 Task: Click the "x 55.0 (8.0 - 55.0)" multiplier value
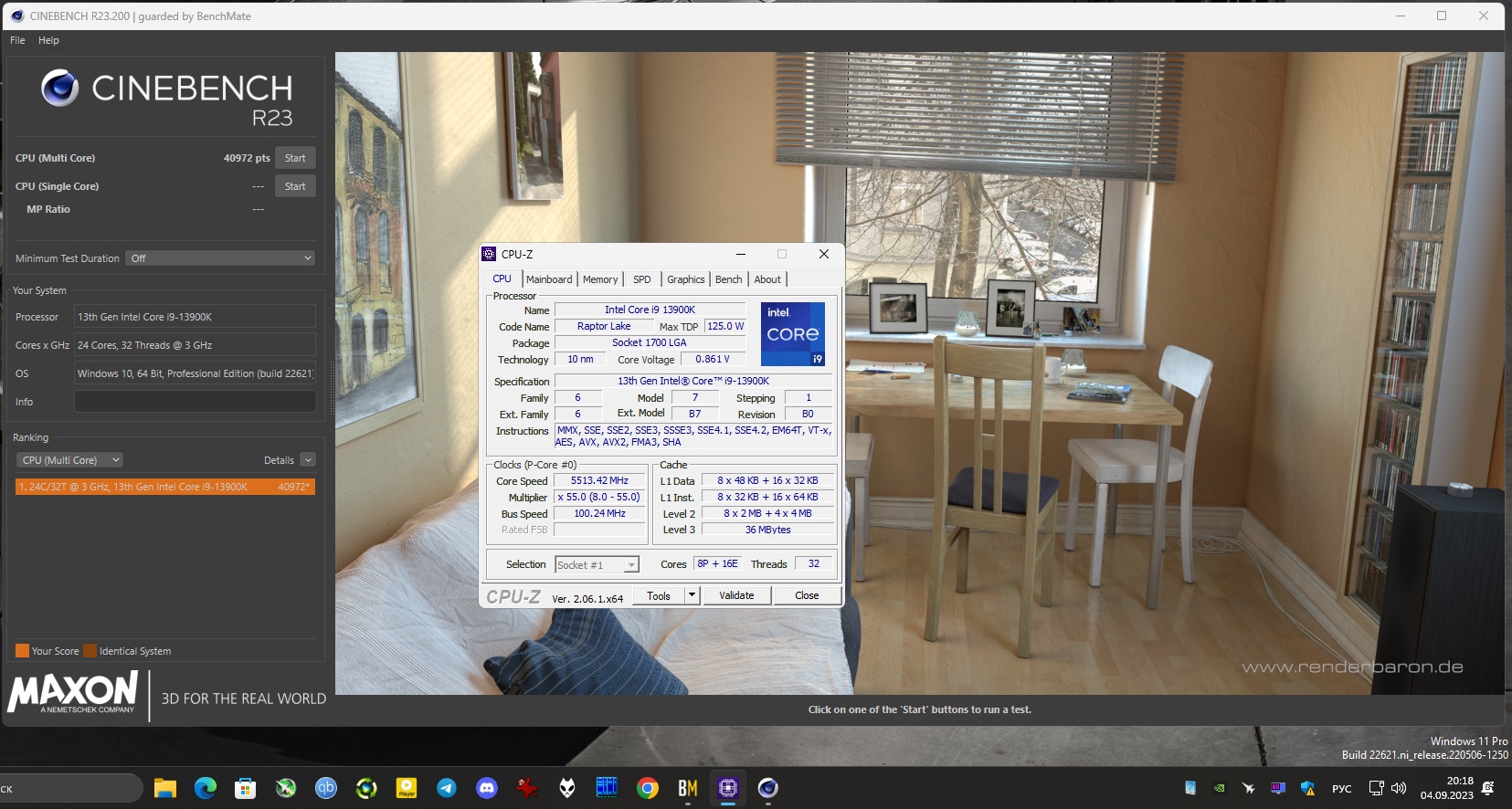point(599,497)
